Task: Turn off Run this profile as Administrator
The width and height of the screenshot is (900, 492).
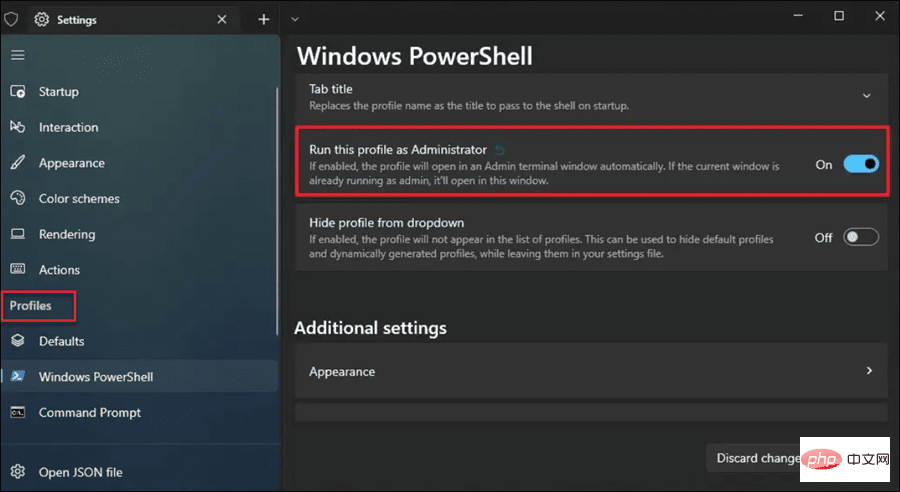Action: coord(860,164)
